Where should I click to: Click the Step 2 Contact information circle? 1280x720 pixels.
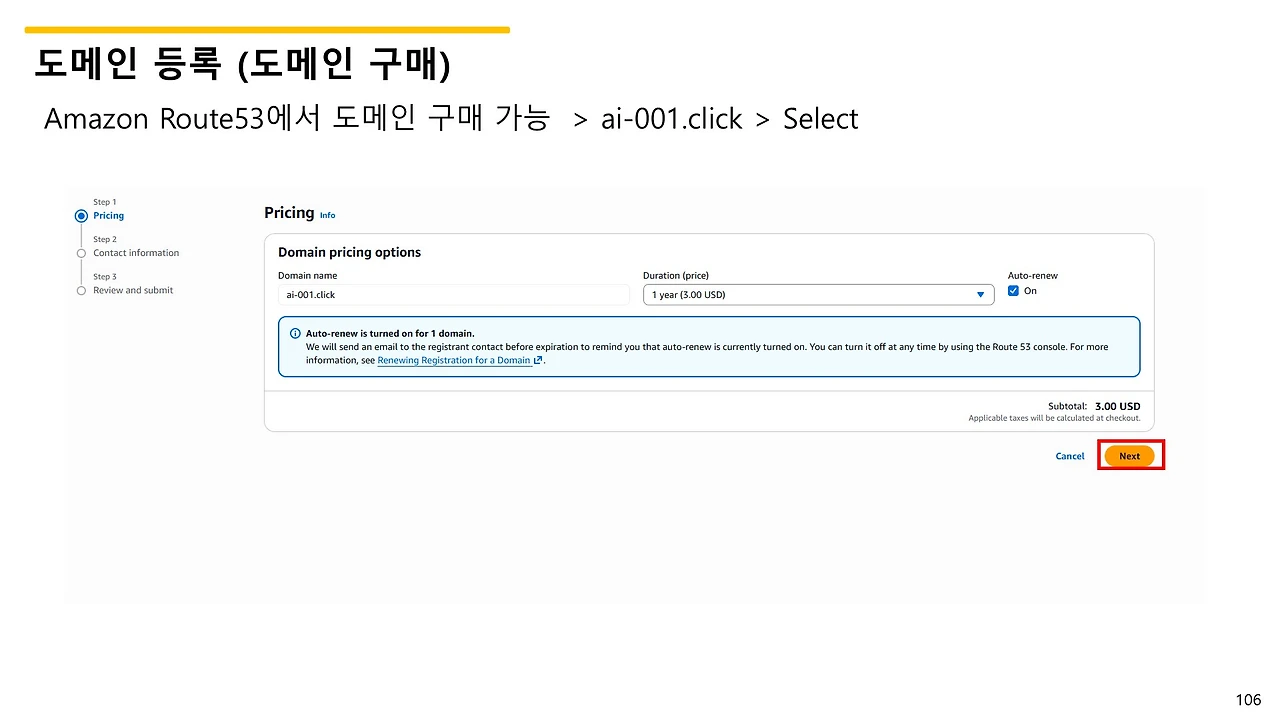[x=82, y=252]
